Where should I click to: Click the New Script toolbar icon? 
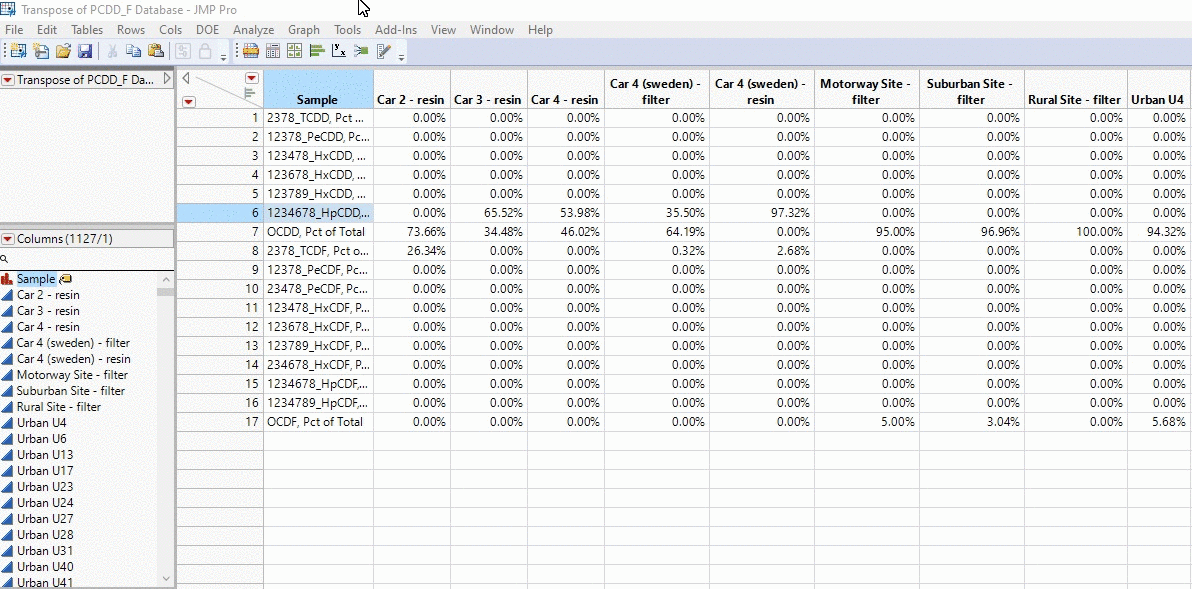[x=41, y=51]
